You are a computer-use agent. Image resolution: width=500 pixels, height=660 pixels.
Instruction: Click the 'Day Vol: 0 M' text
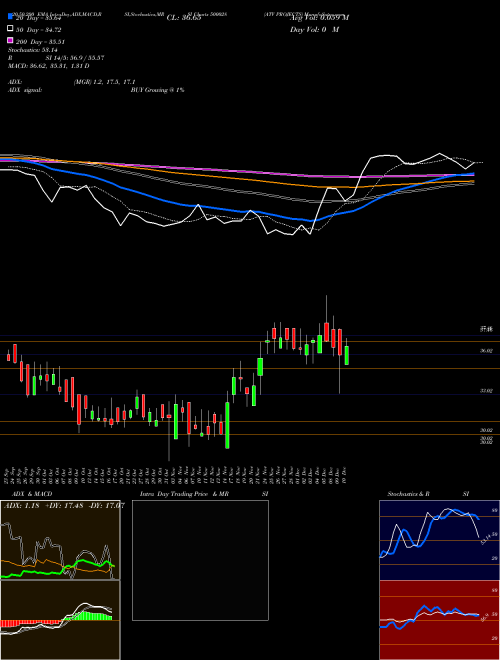314,30
